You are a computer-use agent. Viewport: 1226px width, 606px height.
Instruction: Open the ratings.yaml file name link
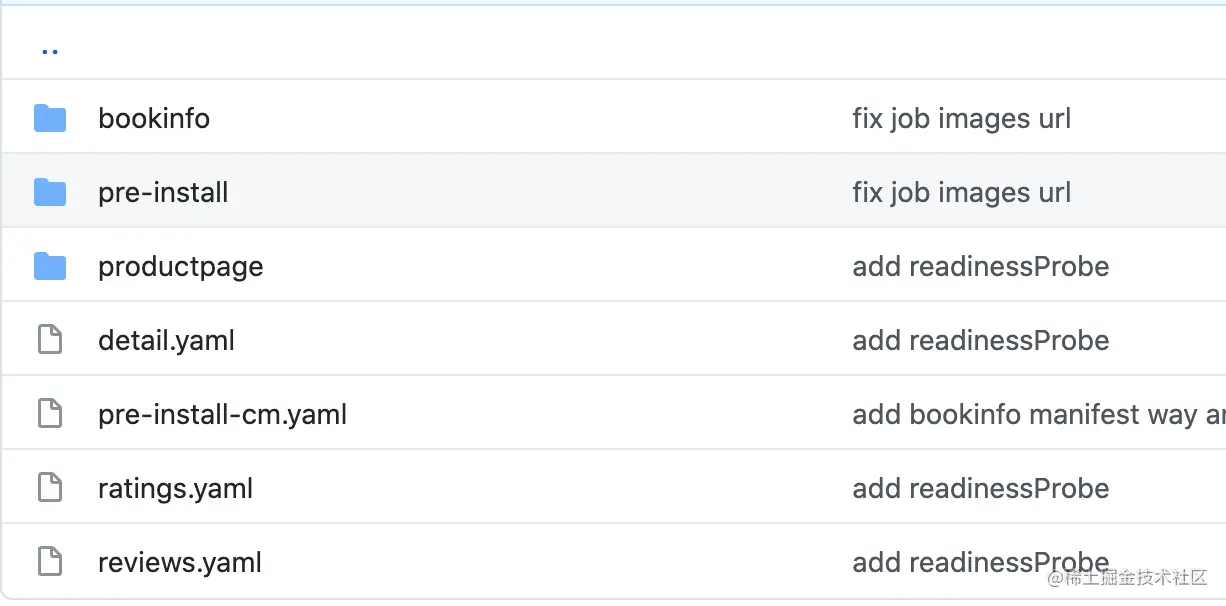point(175,489)
